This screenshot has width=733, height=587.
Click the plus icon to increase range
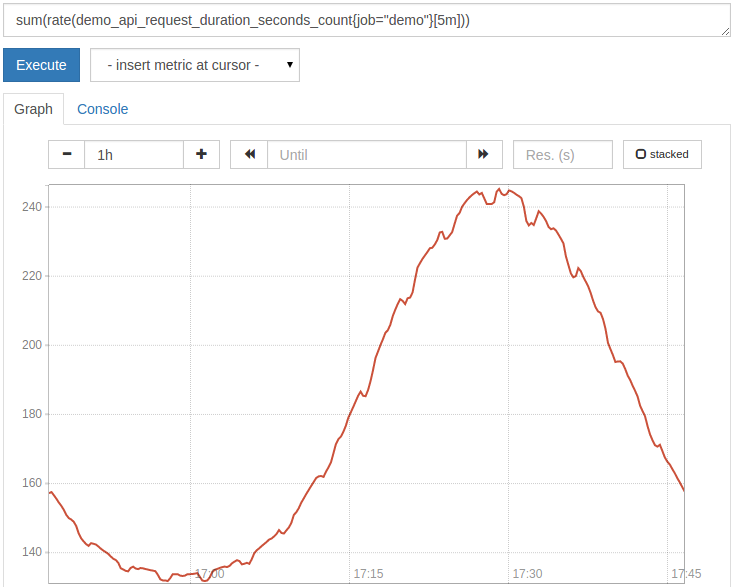[201, 154]
